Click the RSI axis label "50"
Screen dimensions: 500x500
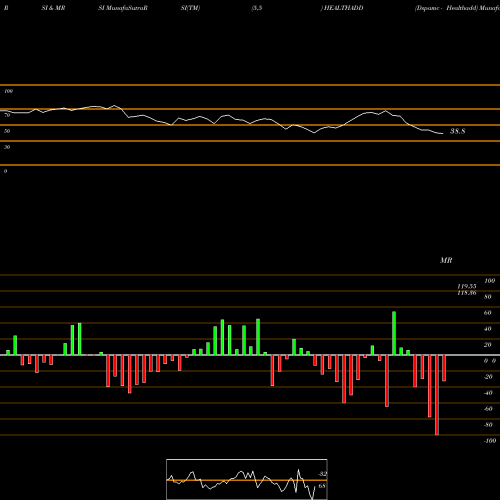coord(7,131)
